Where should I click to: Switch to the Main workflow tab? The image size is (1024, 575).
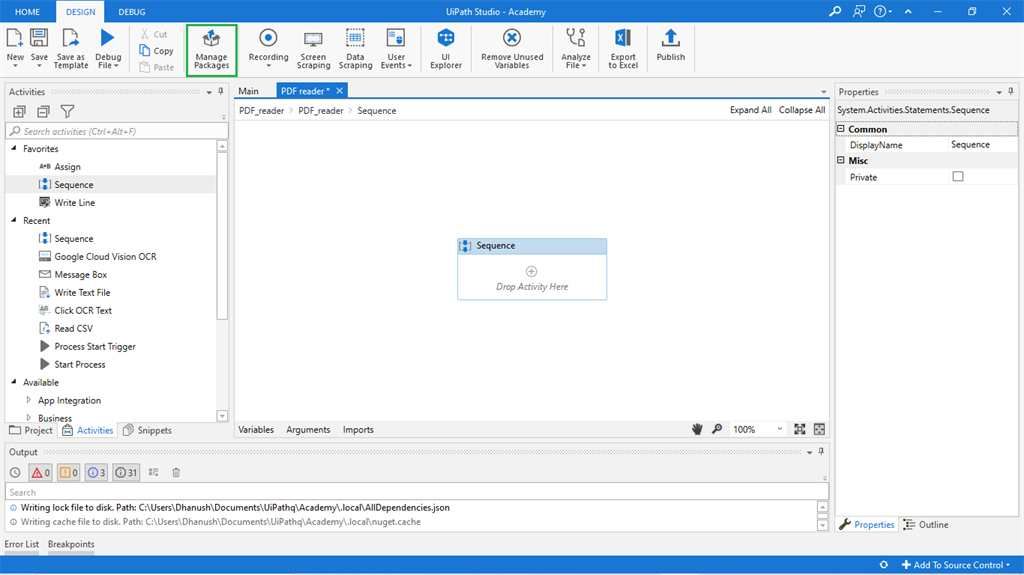click(248, 91)
